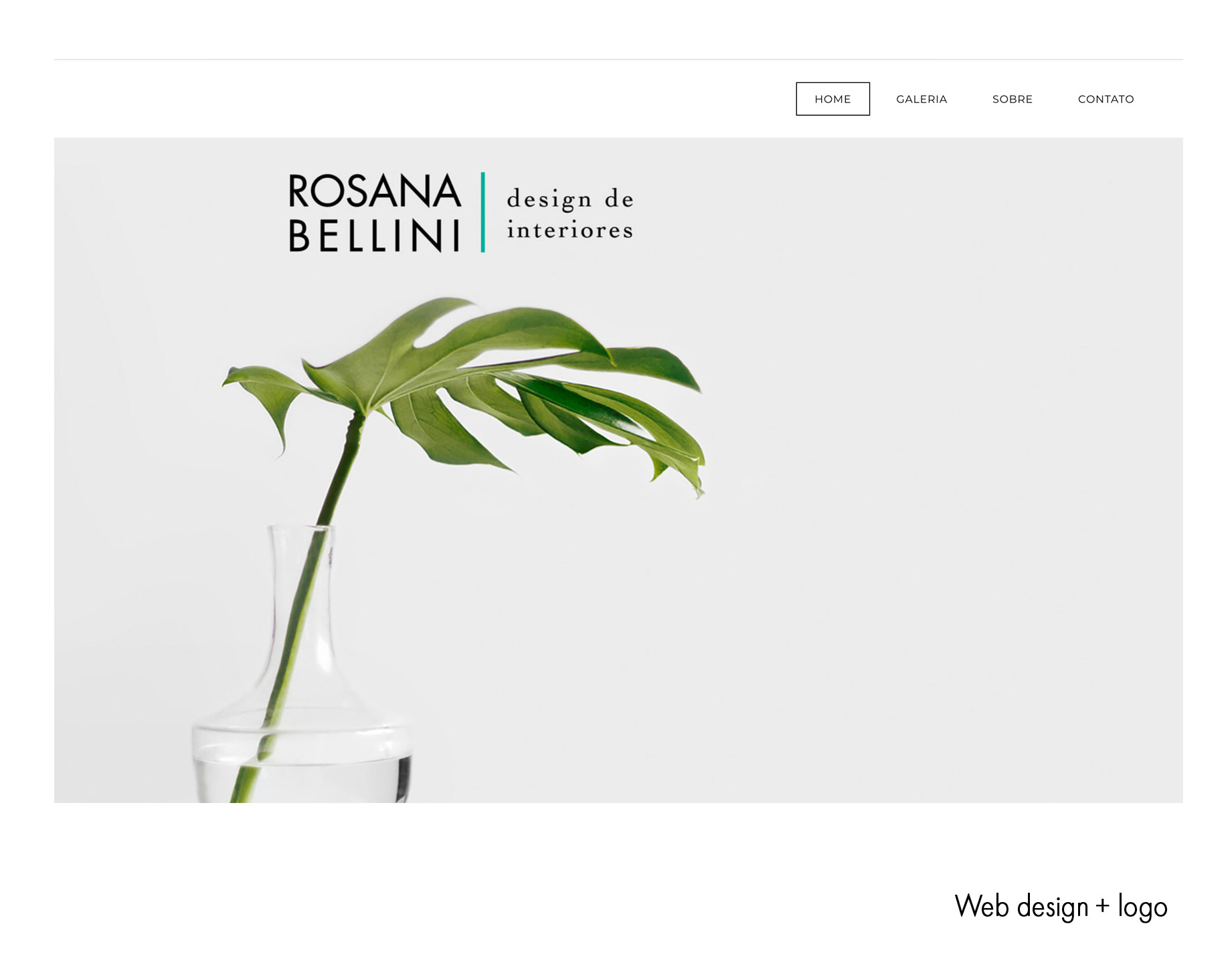Click the teal vertical divider in the logo
The width and height of the screenshot is (1232, 969).
coord(482,212)
